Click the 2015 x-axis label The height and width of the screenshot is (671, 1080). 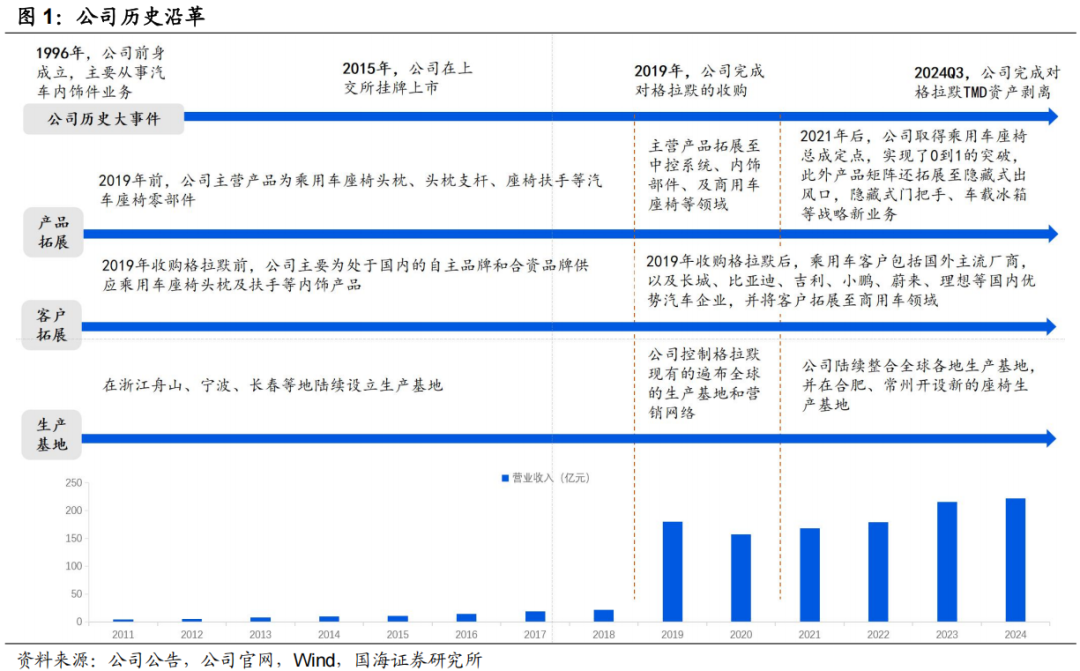397,634
